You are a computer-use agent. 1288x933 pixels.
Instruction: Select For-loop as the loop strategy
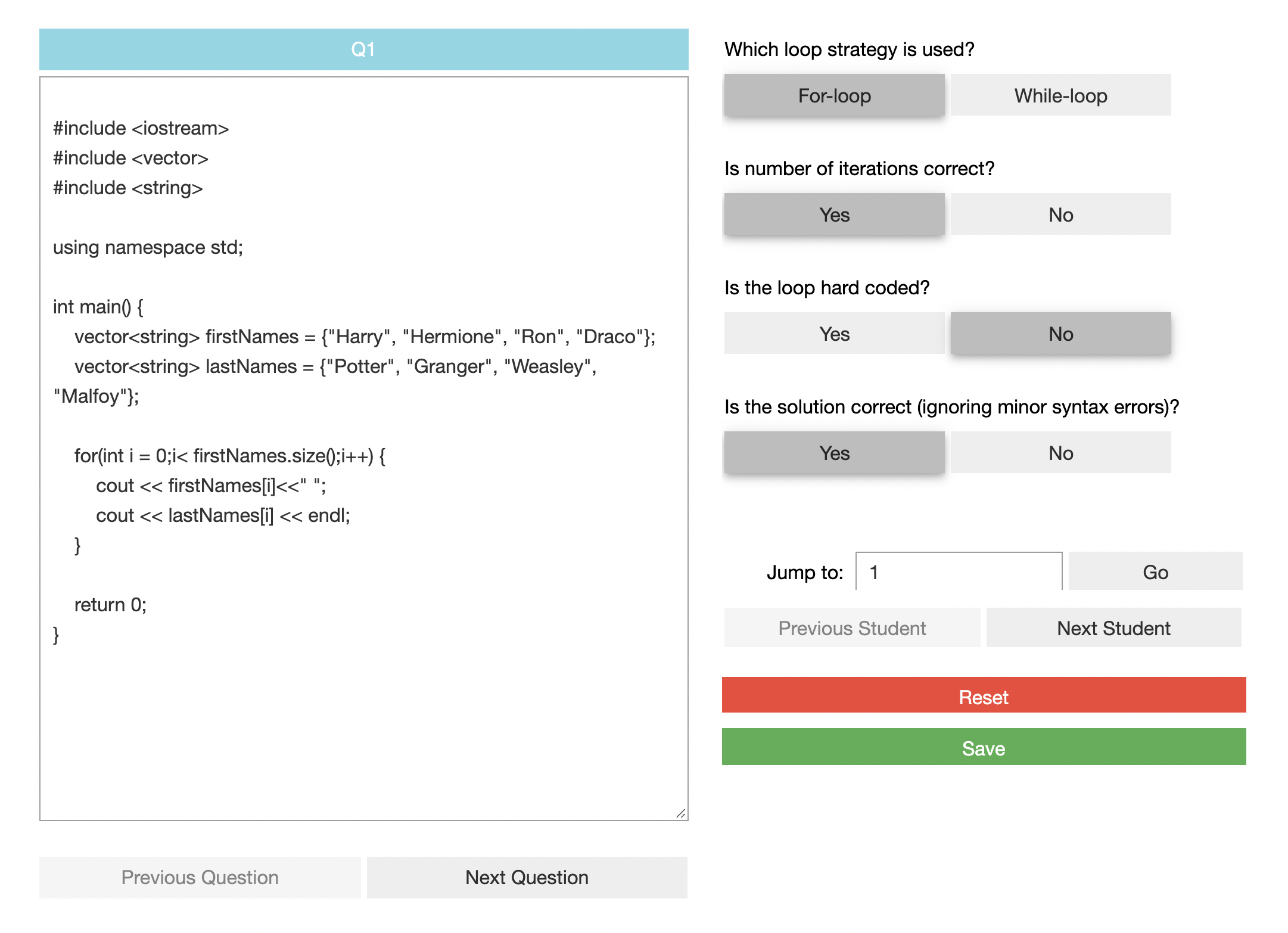(x=834, y=95)
